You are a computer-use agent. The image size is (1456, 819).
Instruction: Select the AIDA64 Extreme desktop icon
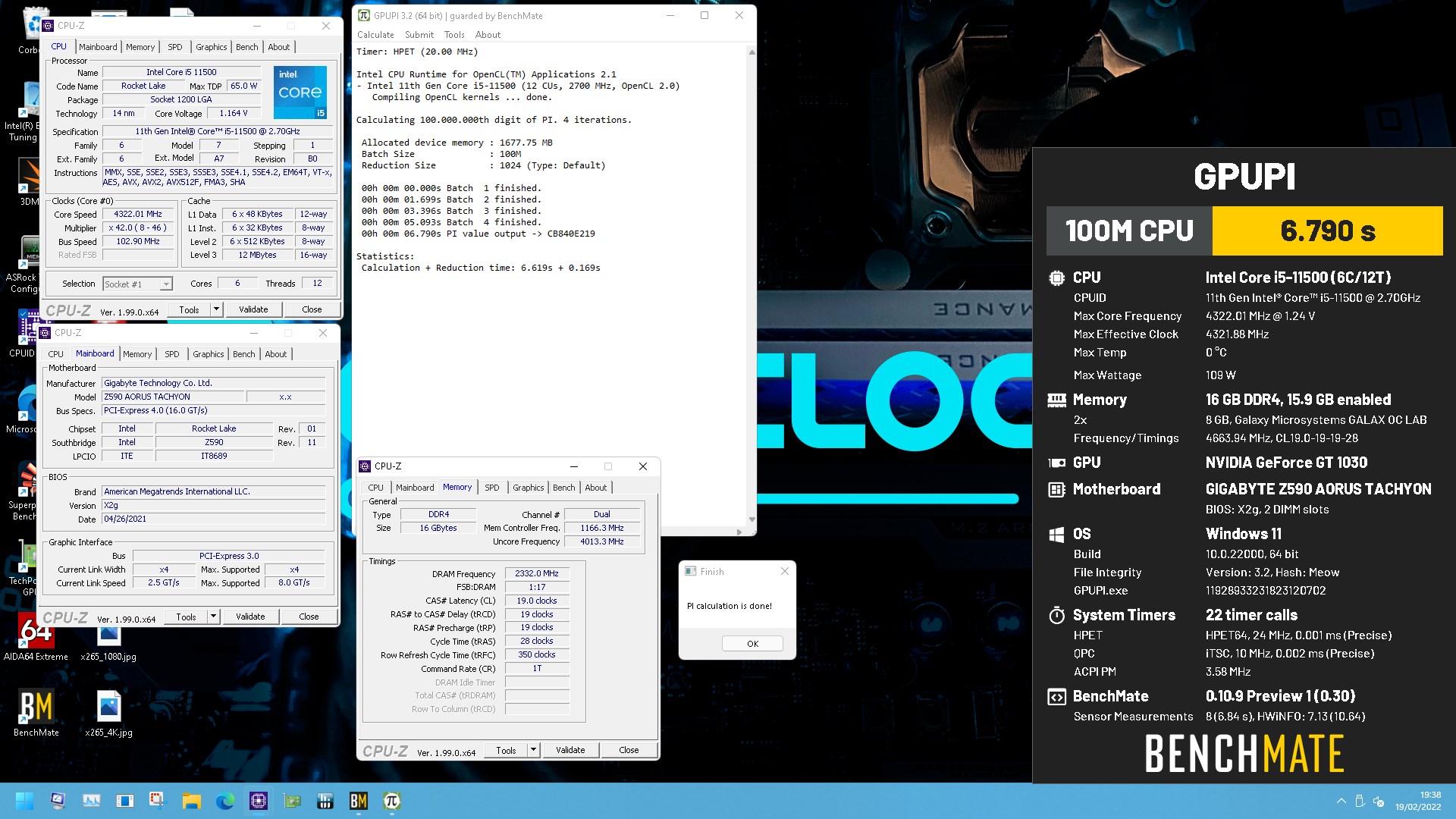36,637
